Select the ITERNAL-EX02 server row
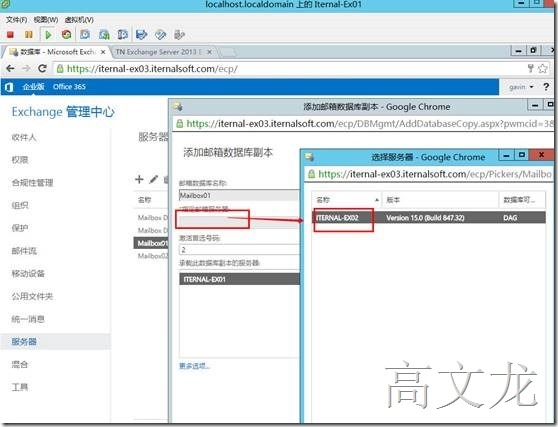558x427 pixels. pyautogui.click(x=429, y=218)
